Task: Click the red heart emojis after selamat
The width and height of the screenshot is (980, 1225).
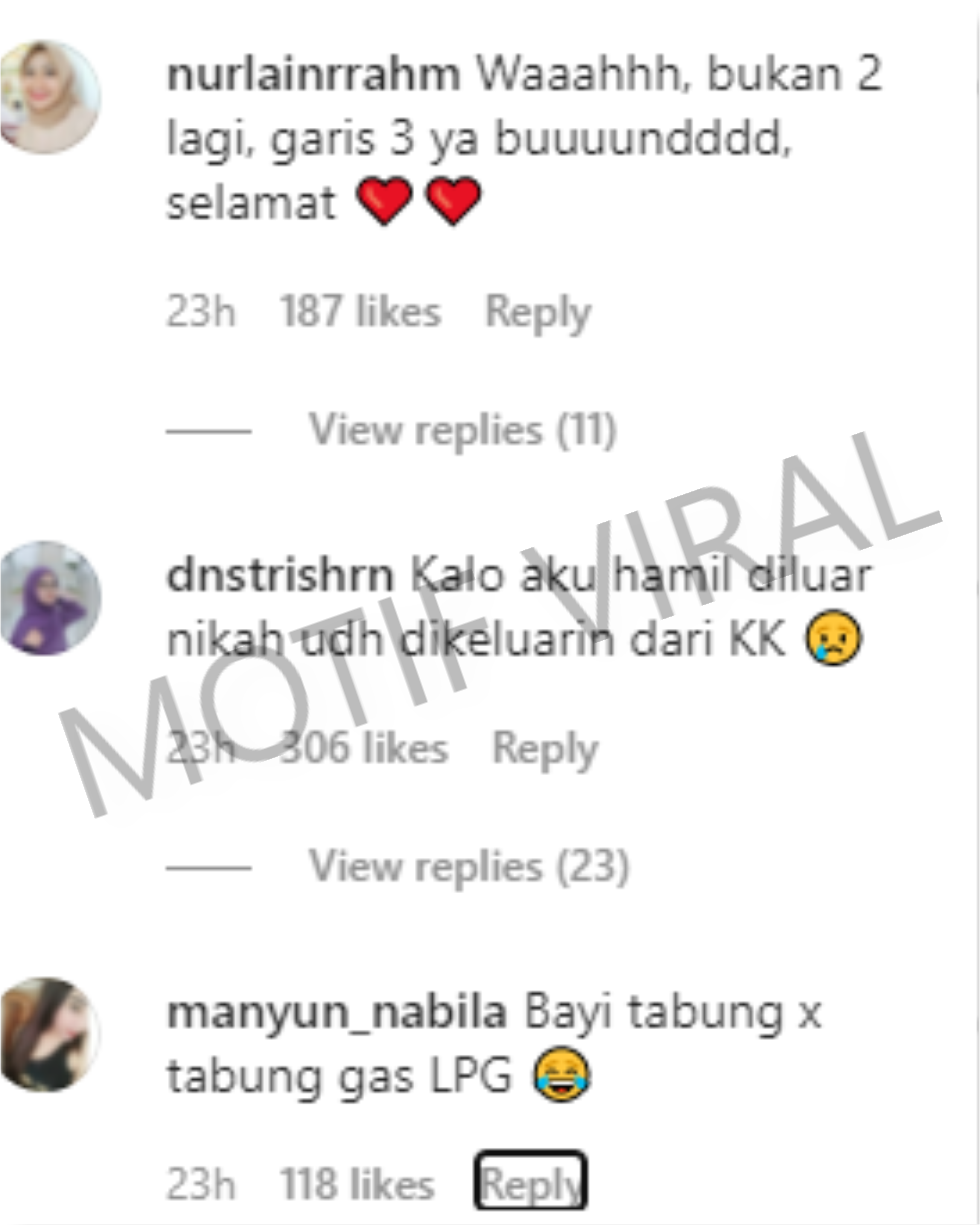Action: [x=419, y=201]
